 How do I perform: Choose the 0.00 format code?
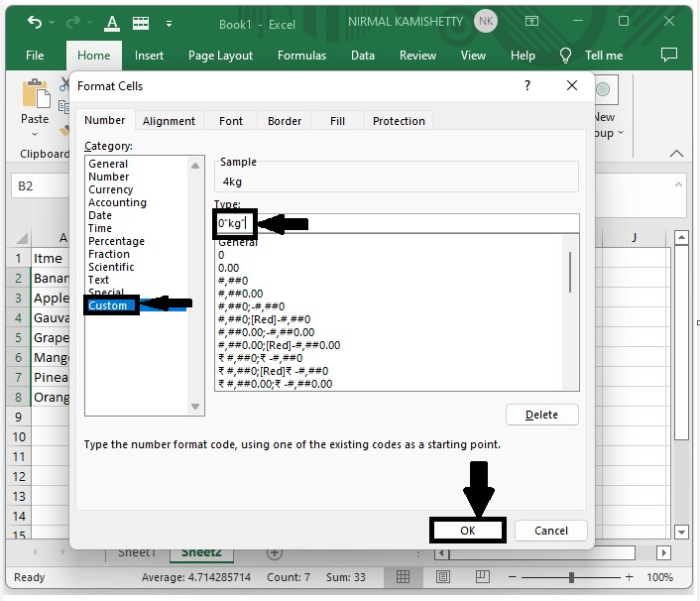(x=229, y=268)
